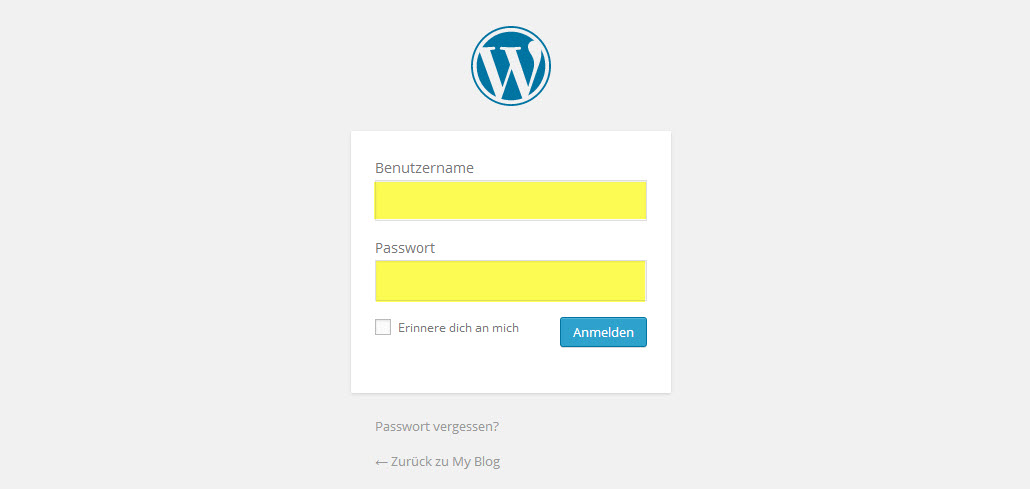Select the blue circular W emblem
This screenshot has width=1030, height=489.
[510, 66]
